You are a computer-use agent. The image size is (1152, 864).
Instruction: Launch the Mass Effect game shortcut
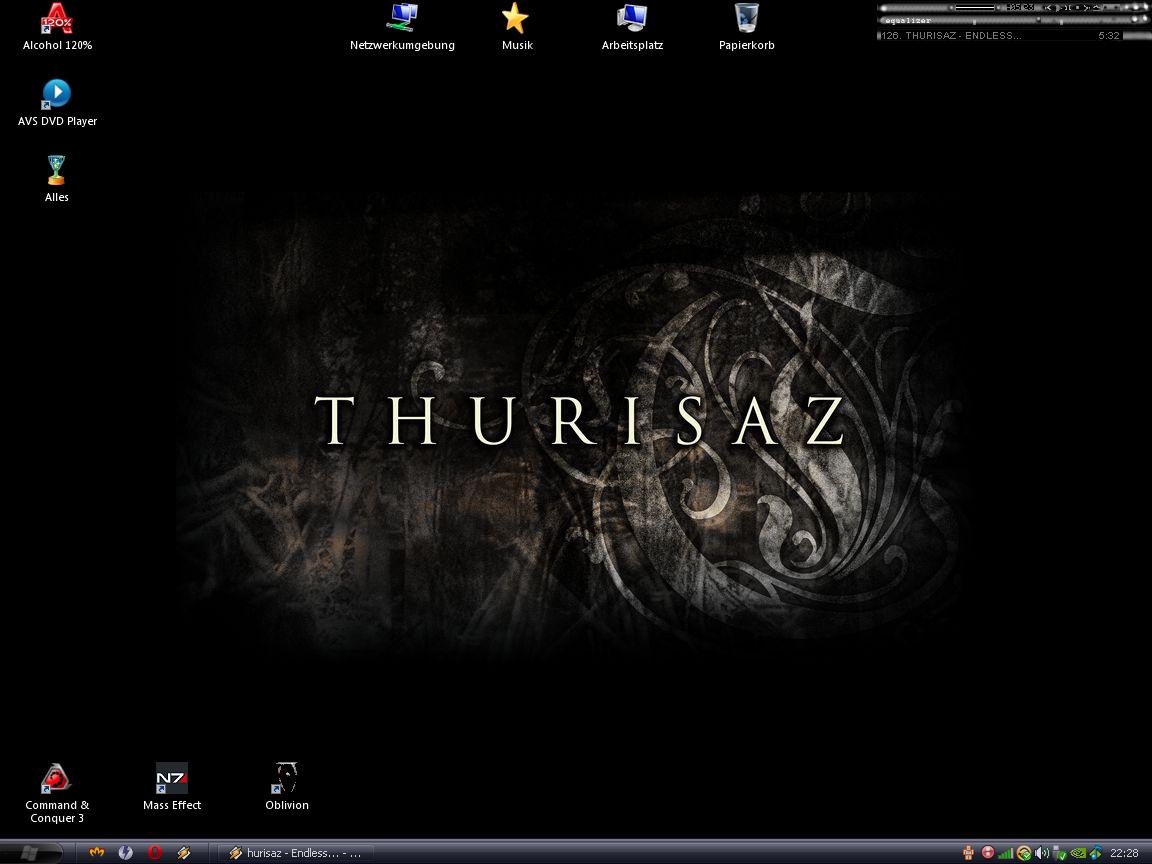(x=172, y=779)
